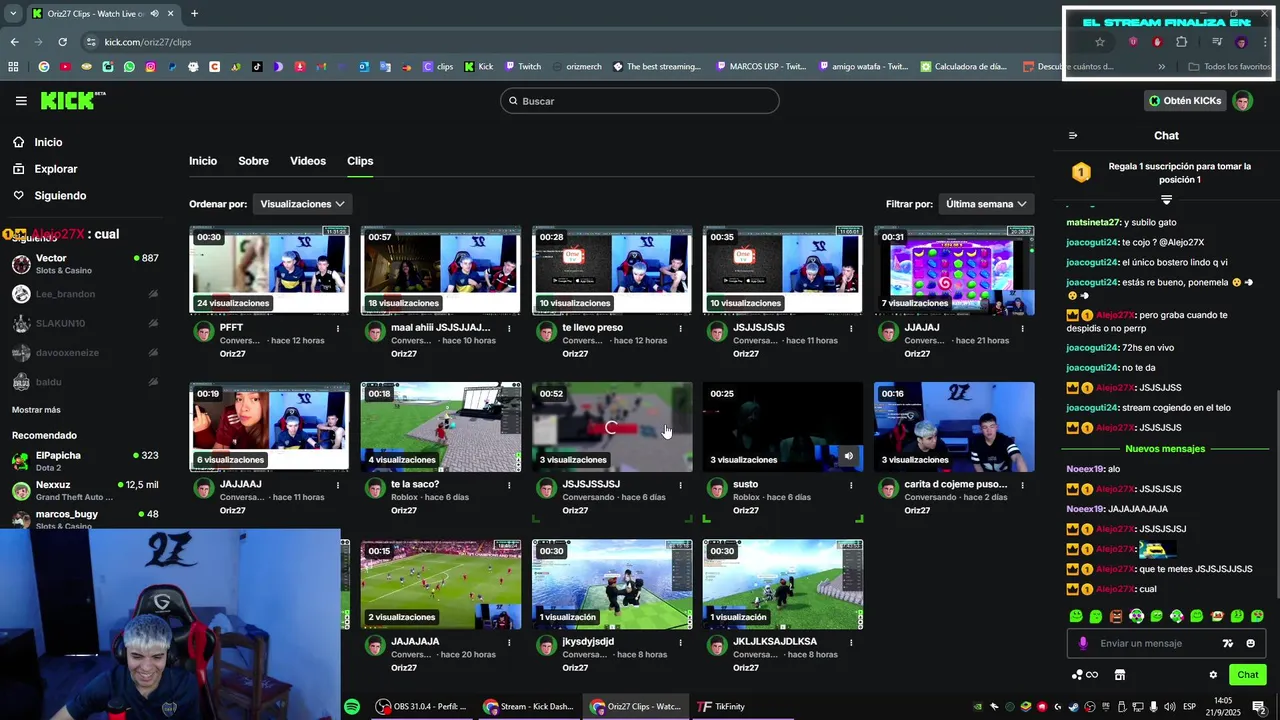The height and width of the screenshot is (720, 1280).
Task: Open TikFinity from the taskbar
Action: click(722, 707)
